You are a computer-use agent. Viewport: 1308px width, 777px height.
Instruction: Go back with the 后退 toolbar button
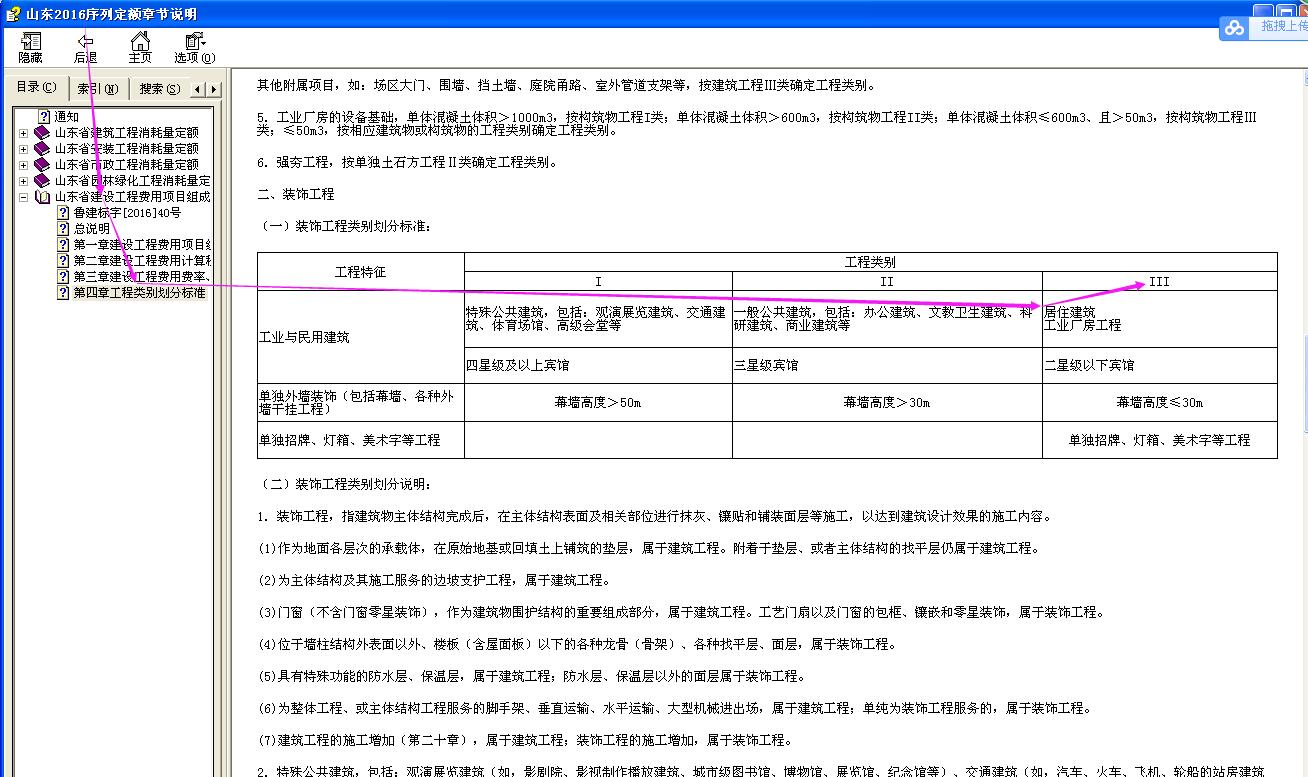point(85,48)
